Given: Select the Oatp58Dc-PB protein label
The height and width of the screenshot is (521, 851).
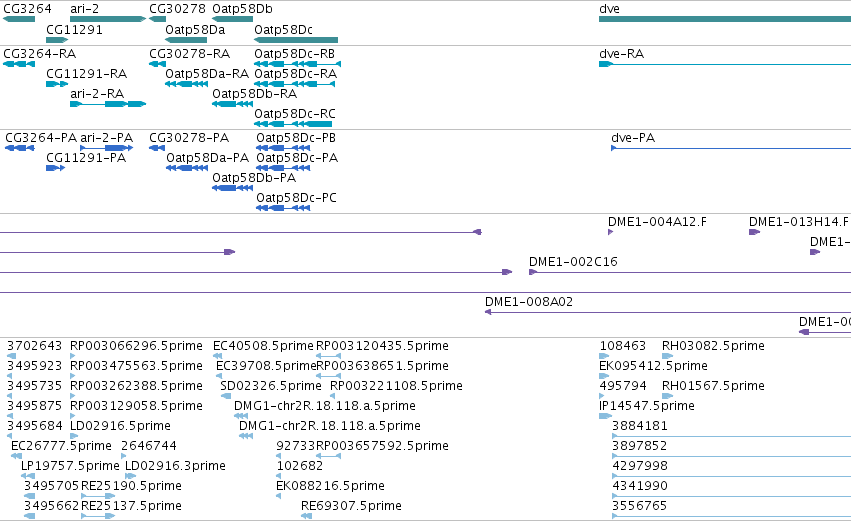Looking at the screenshot, I should tap(296, 138).
